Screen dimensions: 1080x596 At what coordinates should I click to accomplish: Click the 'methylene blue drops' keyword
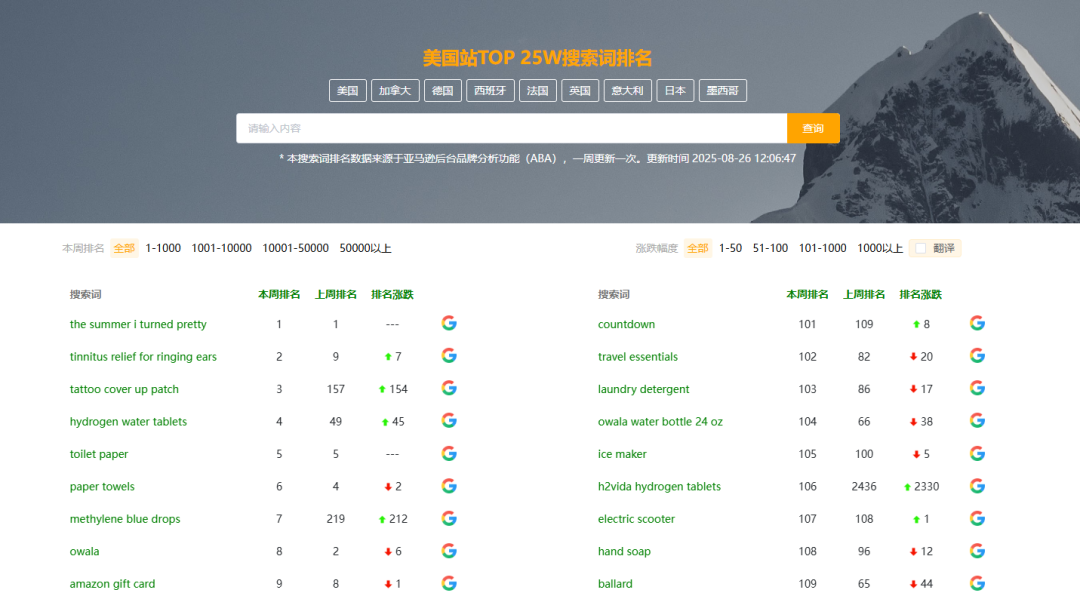pyautogui.click(x=125, y=519)
